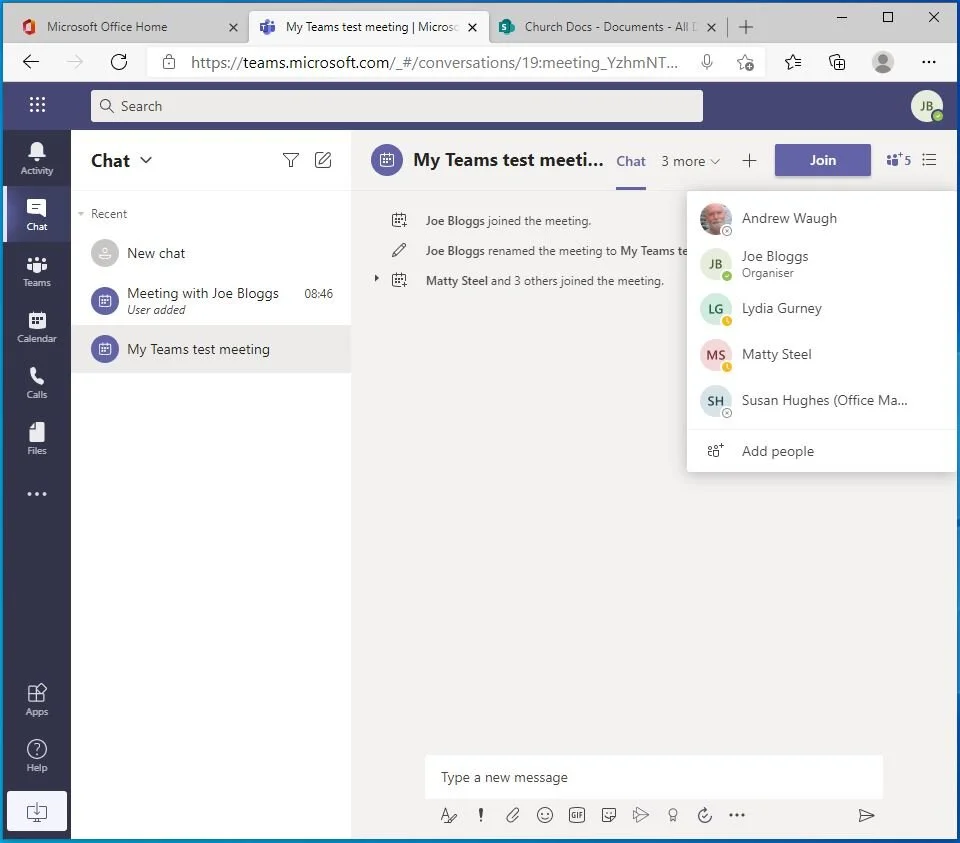Viewport: 960px width, 843px height.
Task: Select Matty Steel in participant list
Action: (x=822, y=354)
